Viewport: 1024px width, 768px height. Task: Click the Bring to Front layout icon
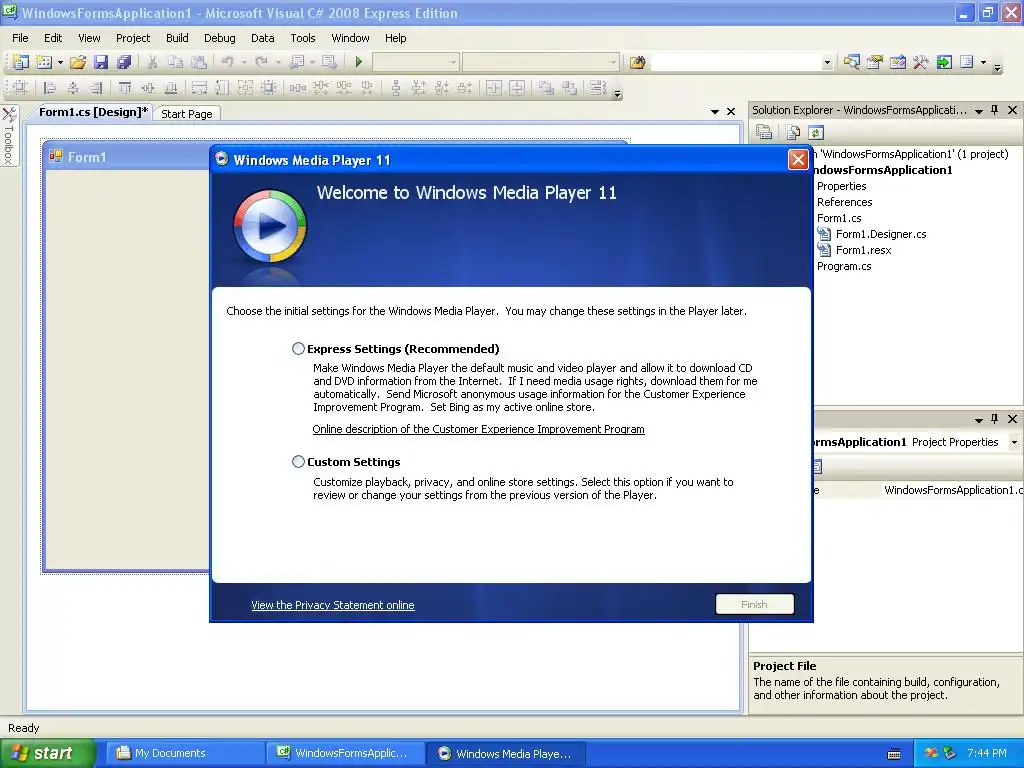[x=546, y=88]
